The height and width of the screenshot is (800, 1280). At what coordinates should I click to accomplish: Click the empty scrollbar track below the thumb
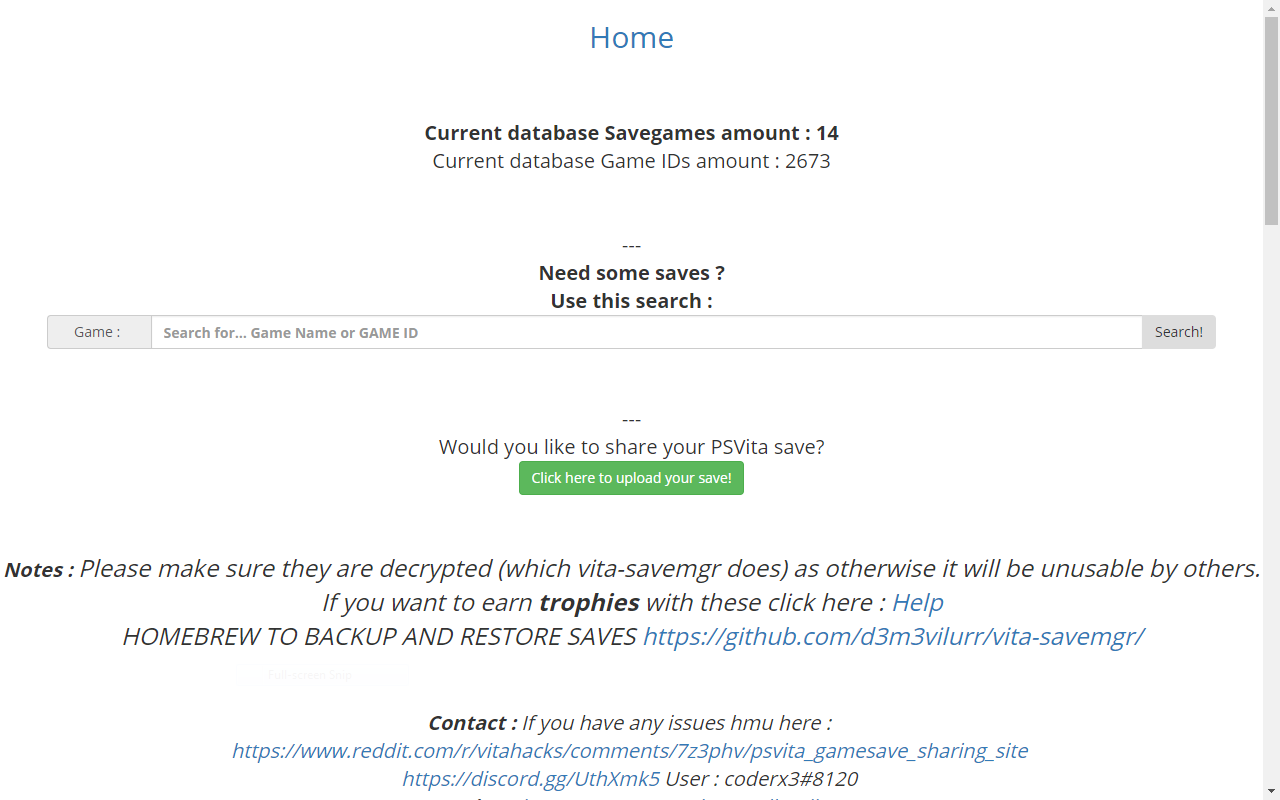click(1271, 500)
